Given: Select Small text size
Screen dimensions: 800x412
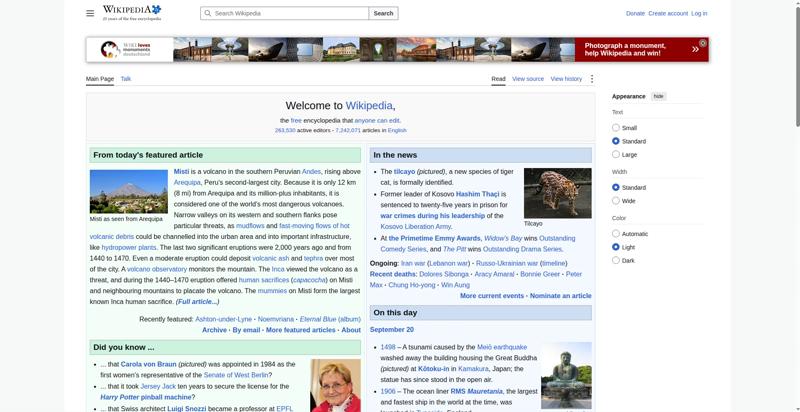Looking at the screenshot, I should coord(616,127).
